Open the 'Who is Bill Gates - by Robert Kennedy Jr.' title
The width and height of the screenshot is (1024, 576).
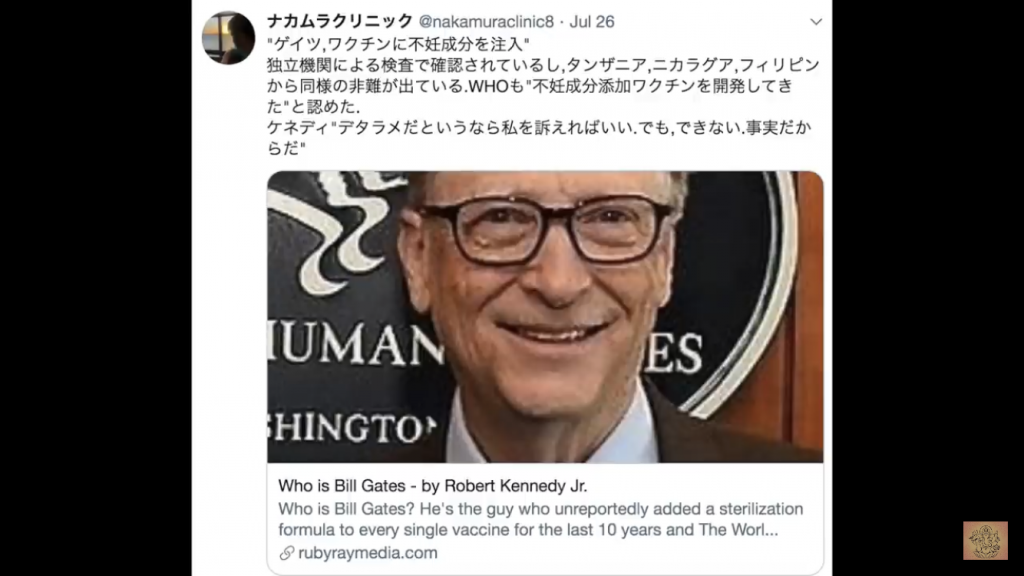tap(432, 486)
